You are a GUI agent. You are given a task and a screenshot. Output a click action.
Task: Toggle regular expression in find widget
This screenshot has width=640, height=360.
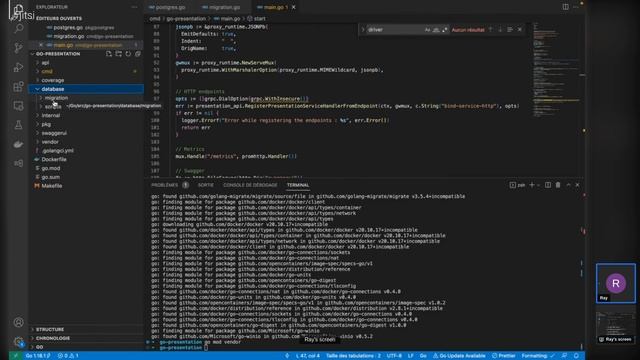(444, 30)
